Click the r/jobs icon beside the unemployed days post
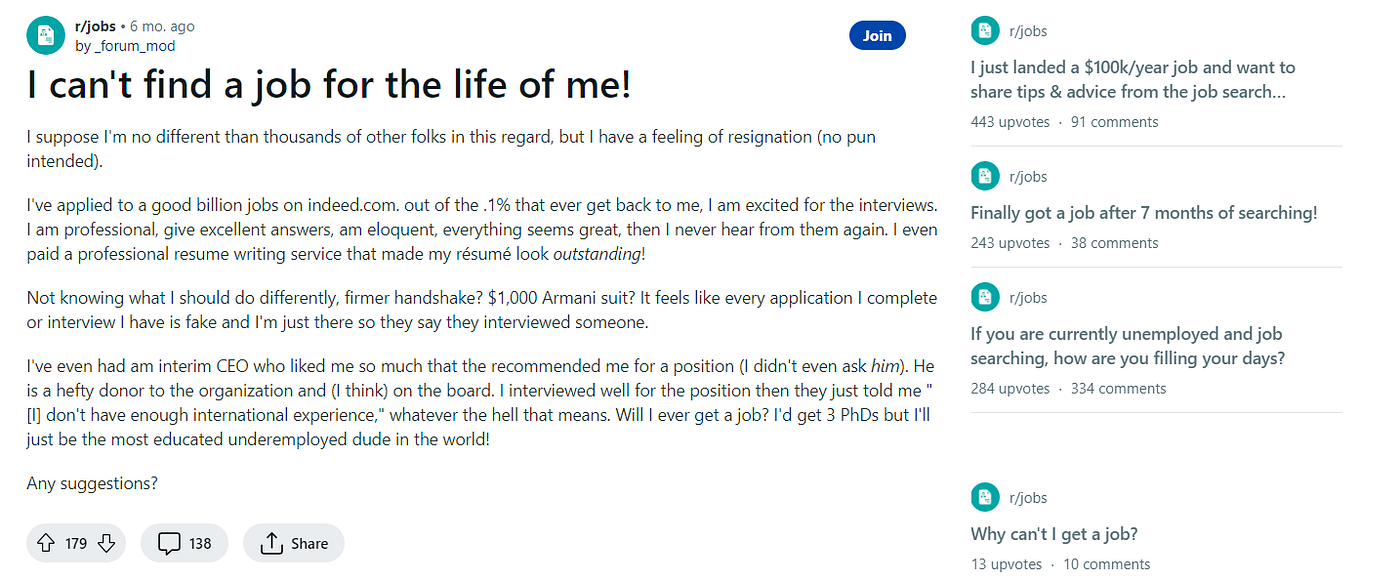 click(x=985, y=297)
